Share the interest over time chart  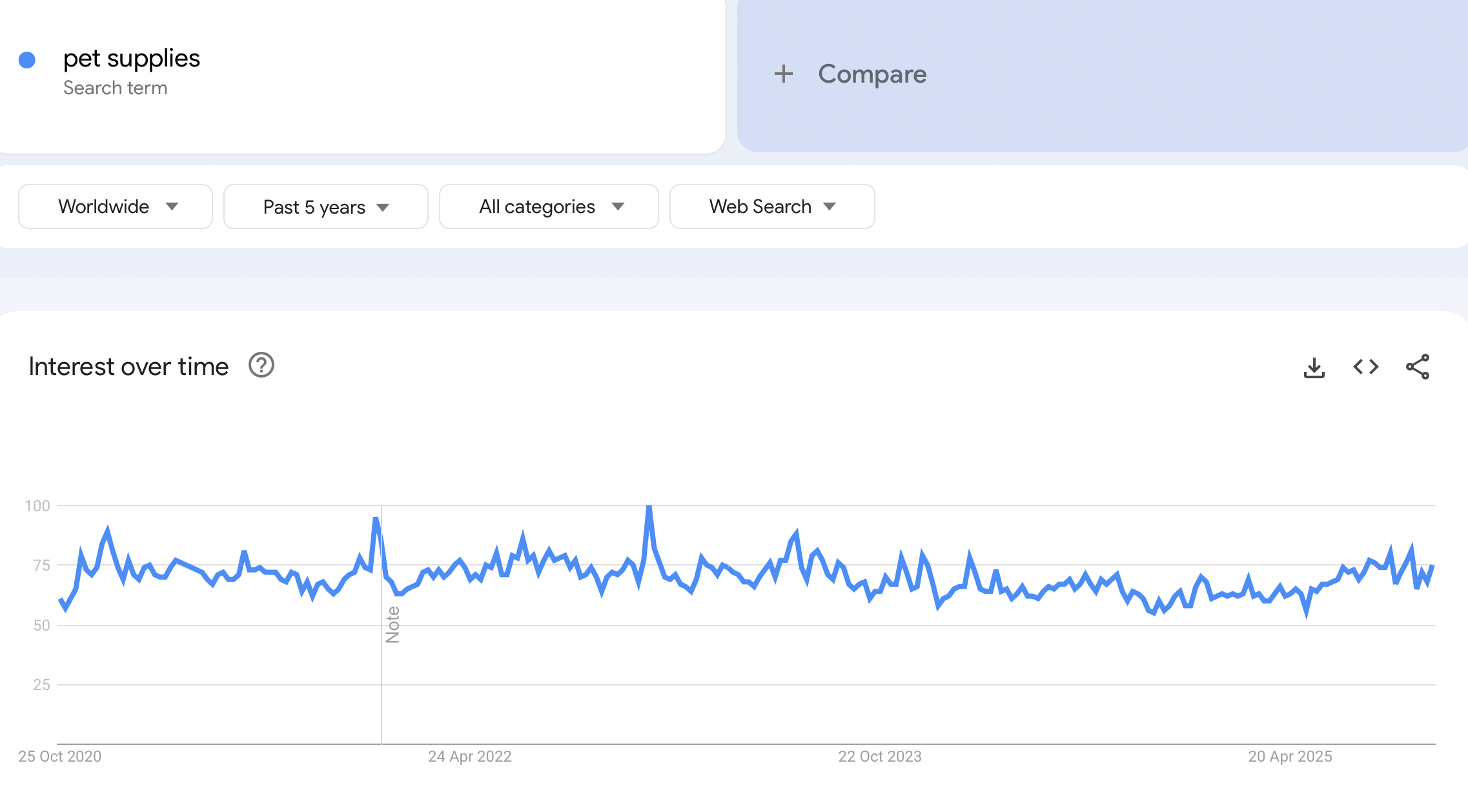click(x=1418, y=367)
